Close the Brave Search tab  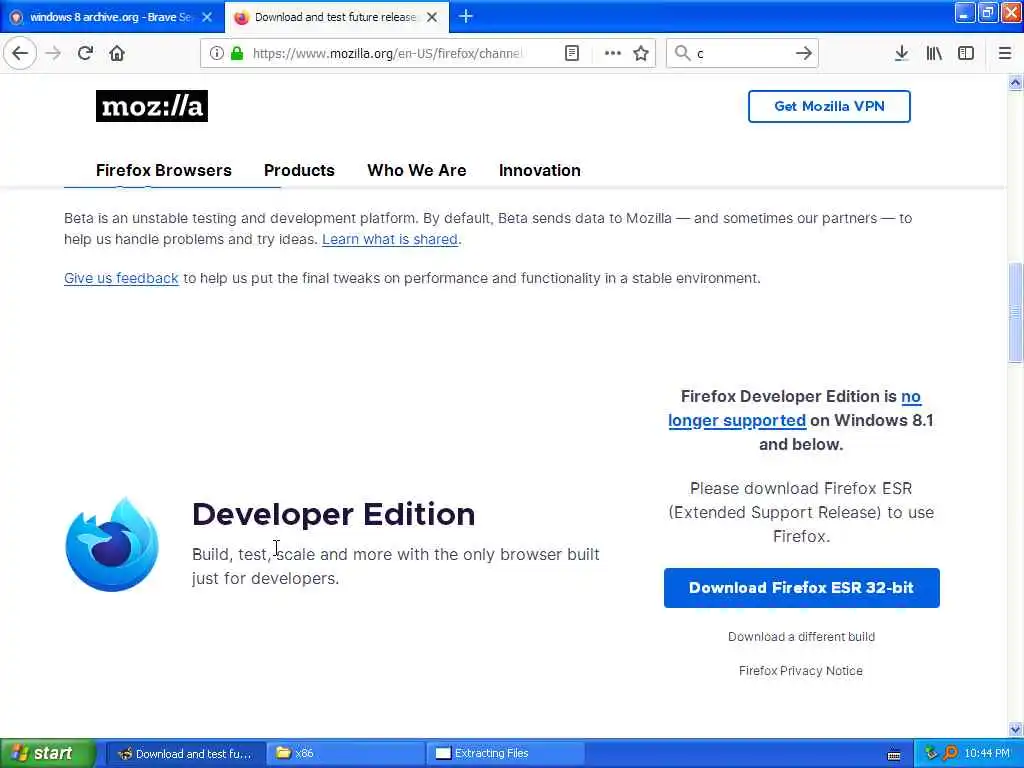pyautogui.click(x=207, y=17)
